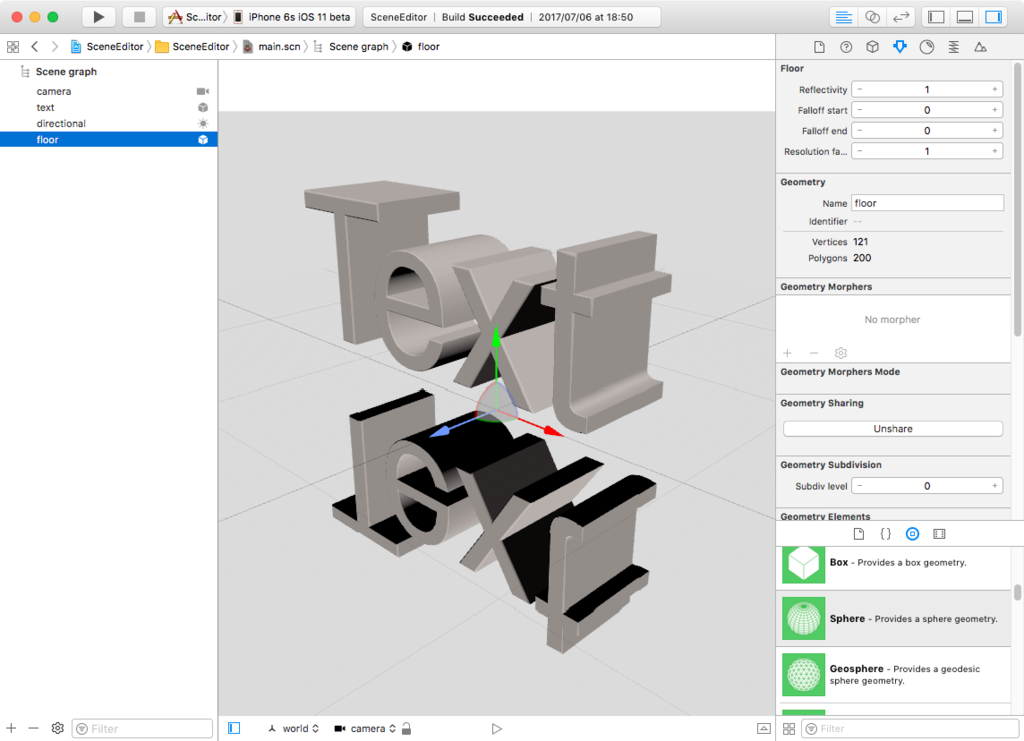Decrease the Reflectivity value

(859, 89)
